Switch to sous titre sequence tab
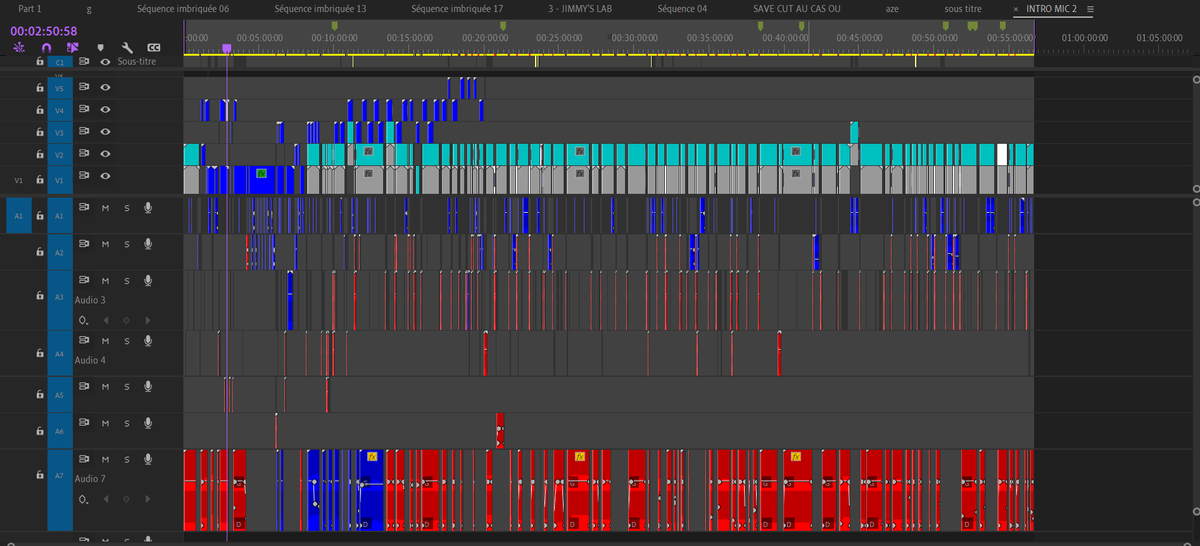 pos(962,8)
